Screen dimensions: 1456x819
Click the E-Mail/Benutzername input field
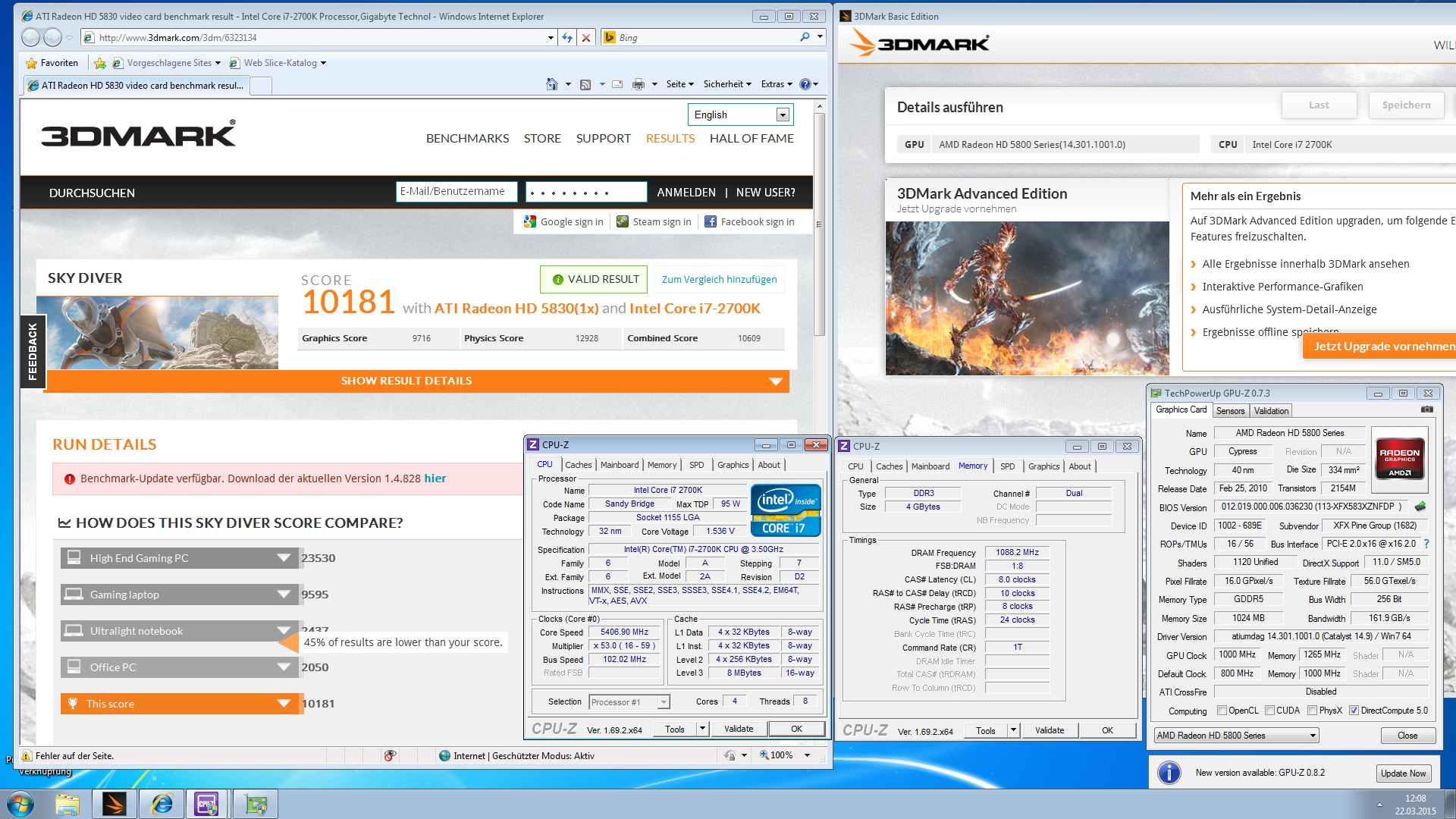457,192
